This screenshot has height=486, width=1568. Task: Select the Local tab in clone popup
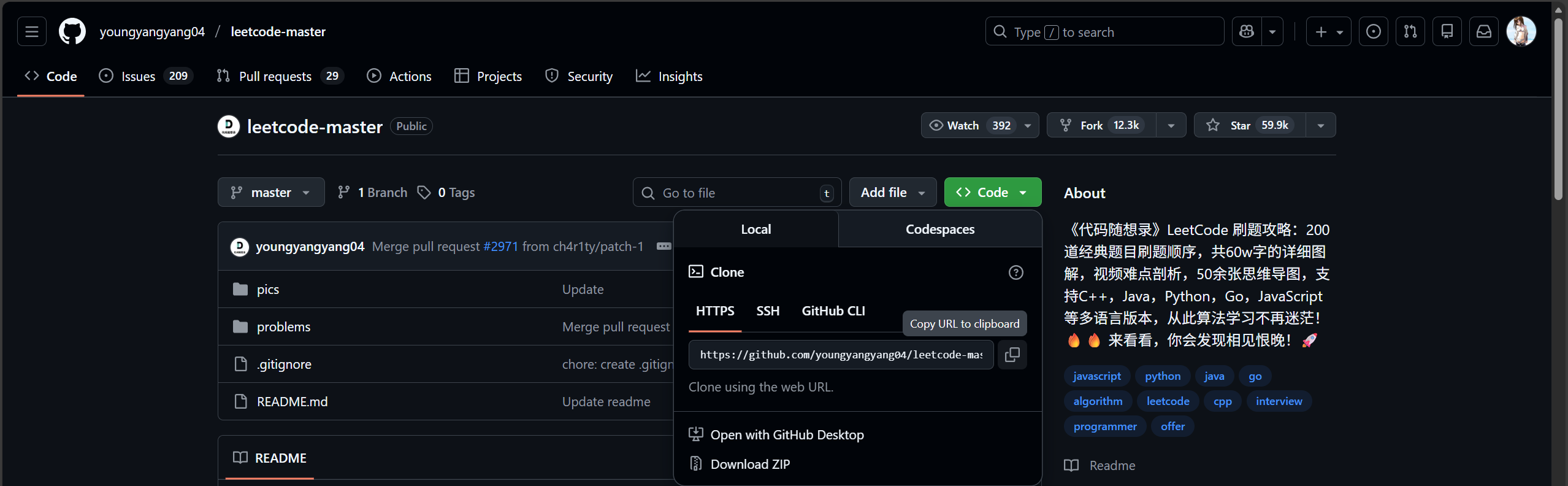point(756,229)
